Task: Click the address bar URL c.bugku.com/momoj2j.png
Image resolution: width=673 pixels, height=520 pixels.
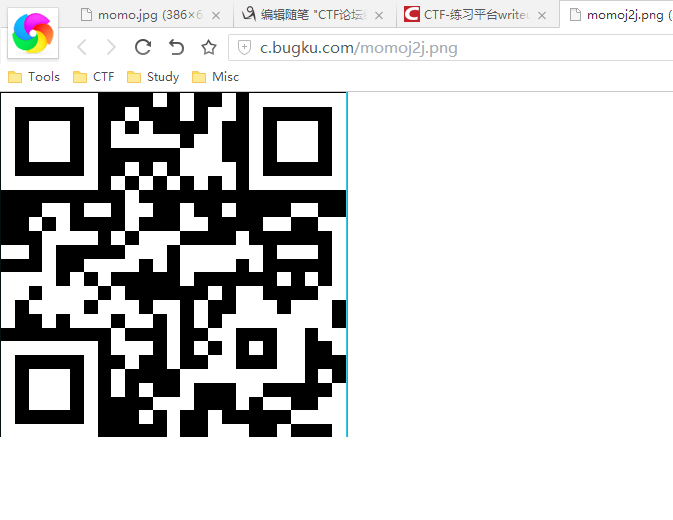Action: tap(359, 48)
